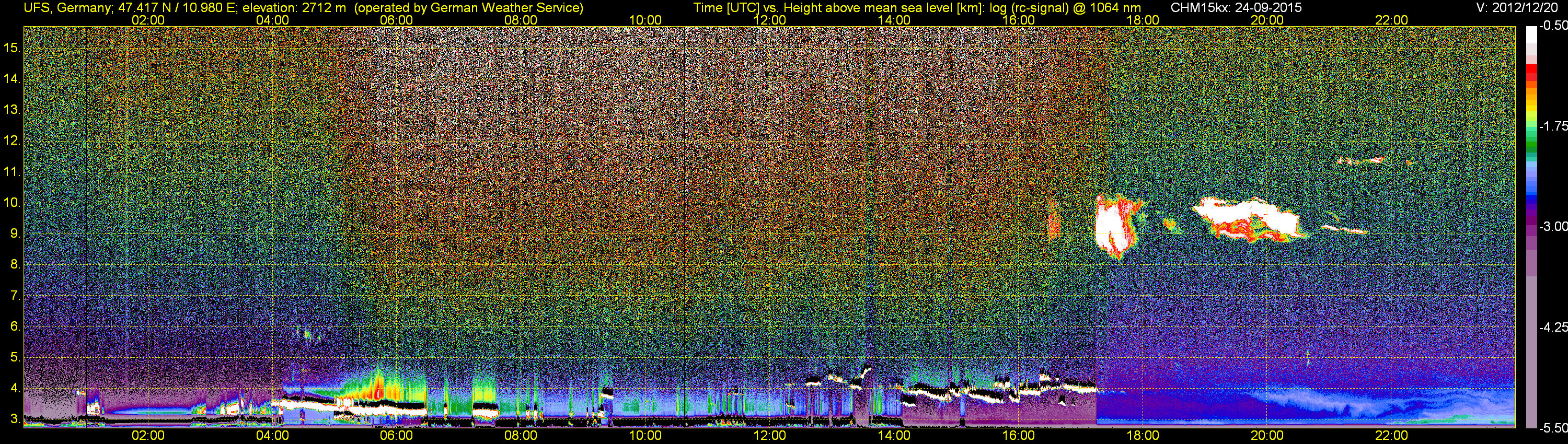Click the 15. km height axis label

tap(12, 48)
